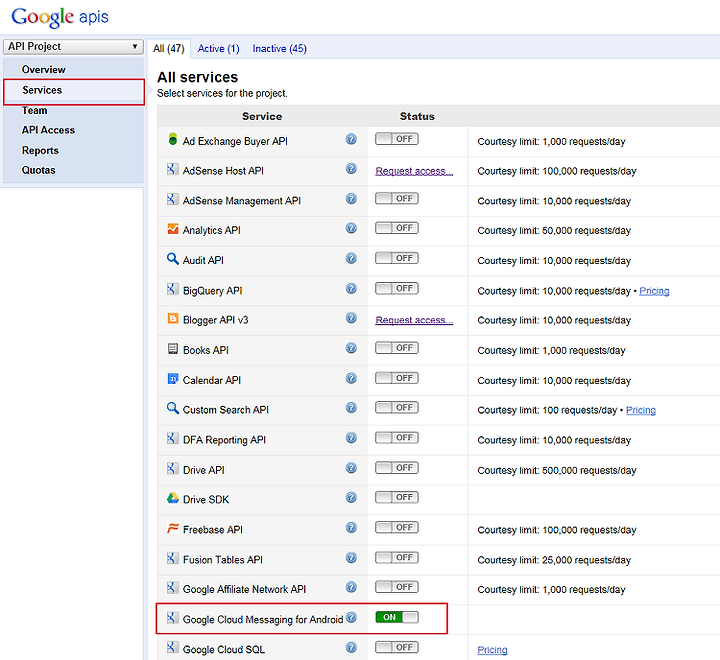
Task: Open Overview in the sidebar
Action: point(44,70)
